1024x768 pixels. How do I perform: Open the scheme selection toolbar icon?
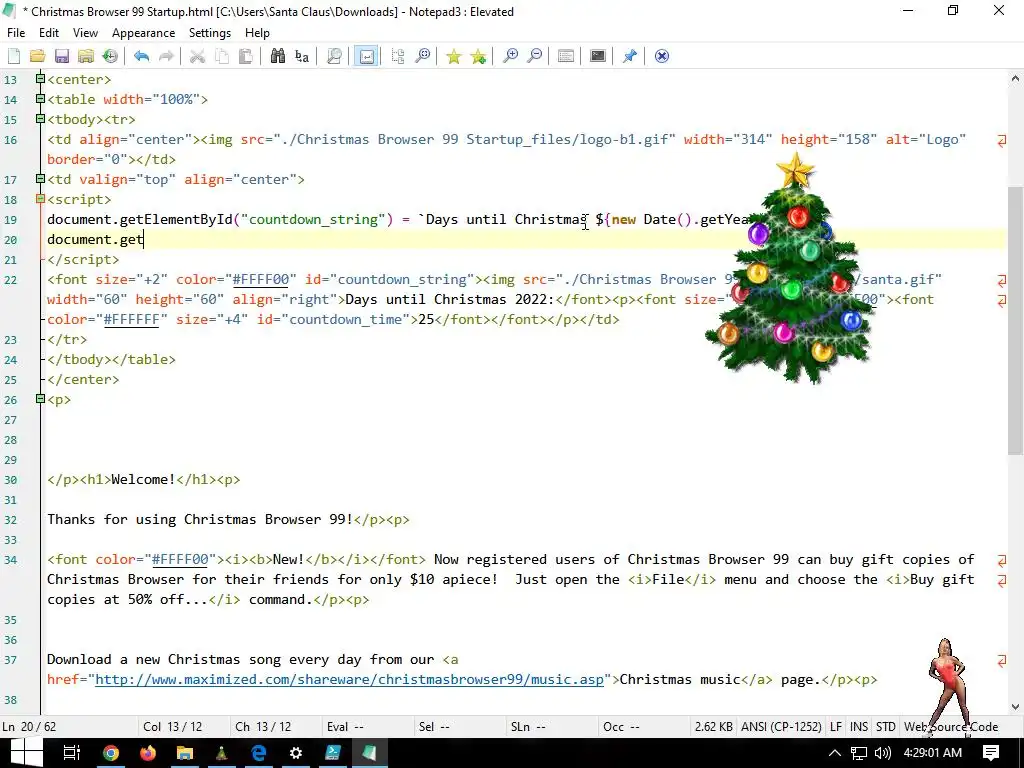566,56
